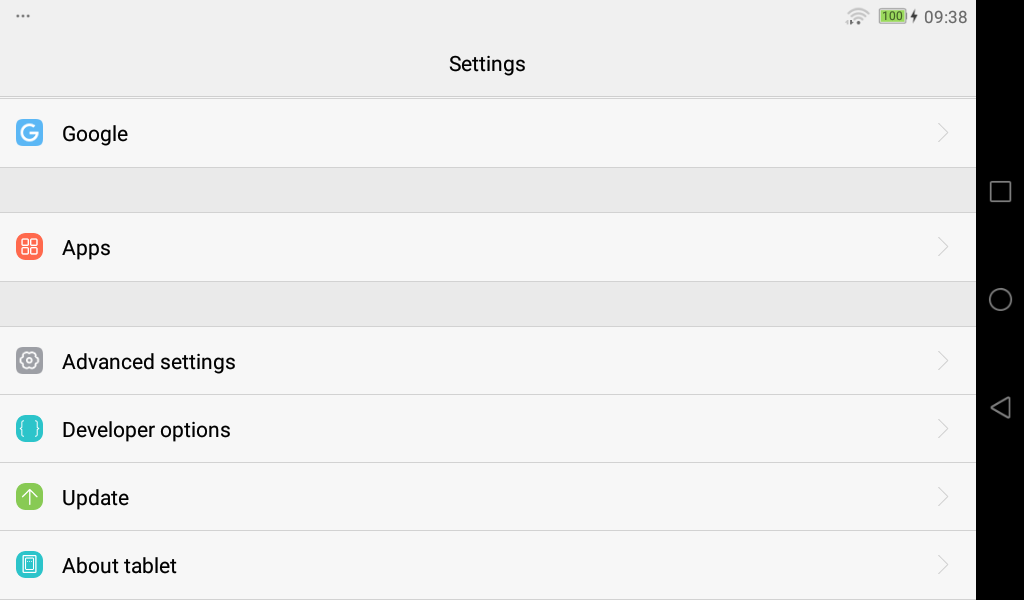Expand the About tablet chevron arrow
The image size is (1024, 600).
coord(943,565)
